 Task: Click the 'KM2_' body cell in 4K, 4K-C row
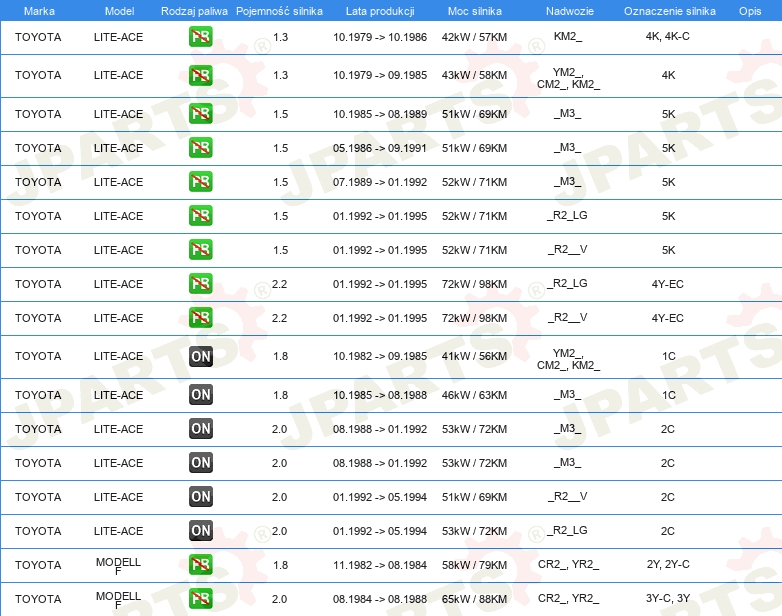coord(568,36)
